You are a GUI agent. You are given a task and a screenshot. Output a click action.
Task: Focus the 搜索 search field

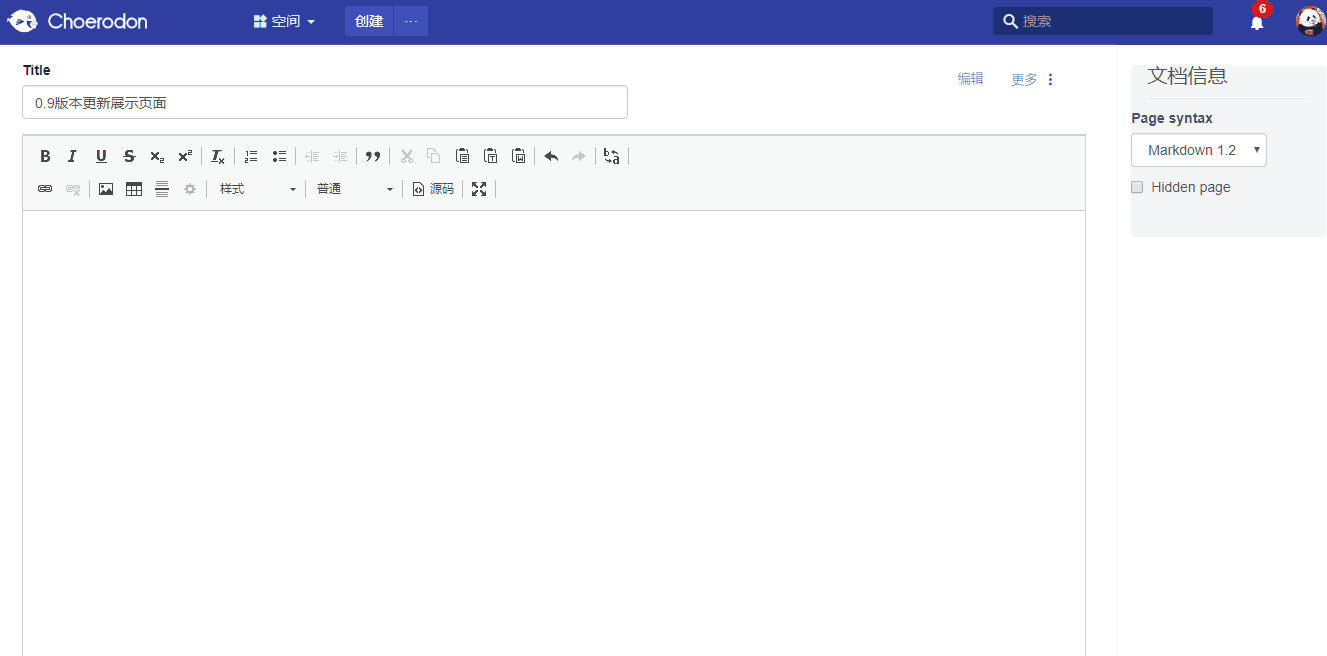[x=1103, y=21]
